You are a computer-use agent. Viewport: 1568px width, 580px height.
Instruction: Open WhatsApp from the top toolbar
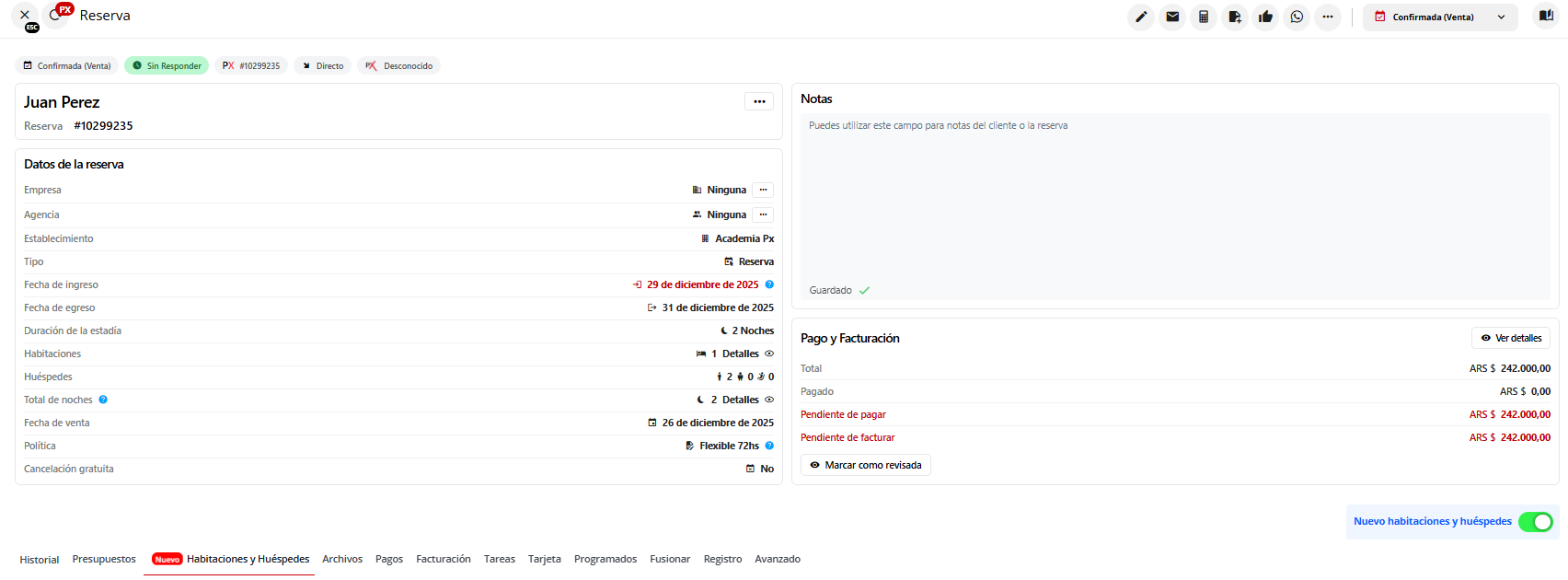pos(1297,17)
